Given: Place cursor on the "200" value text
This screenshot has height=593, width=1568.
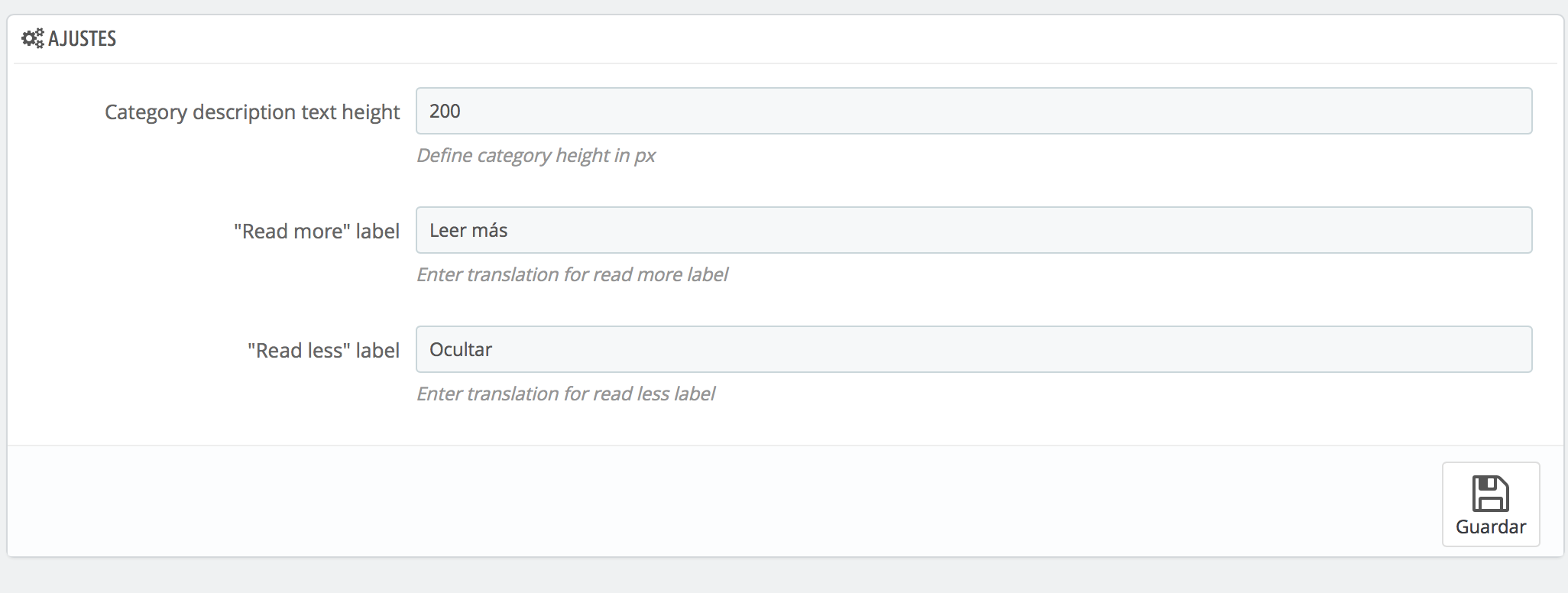Looking at the screenshot, I should pos(445,112).
